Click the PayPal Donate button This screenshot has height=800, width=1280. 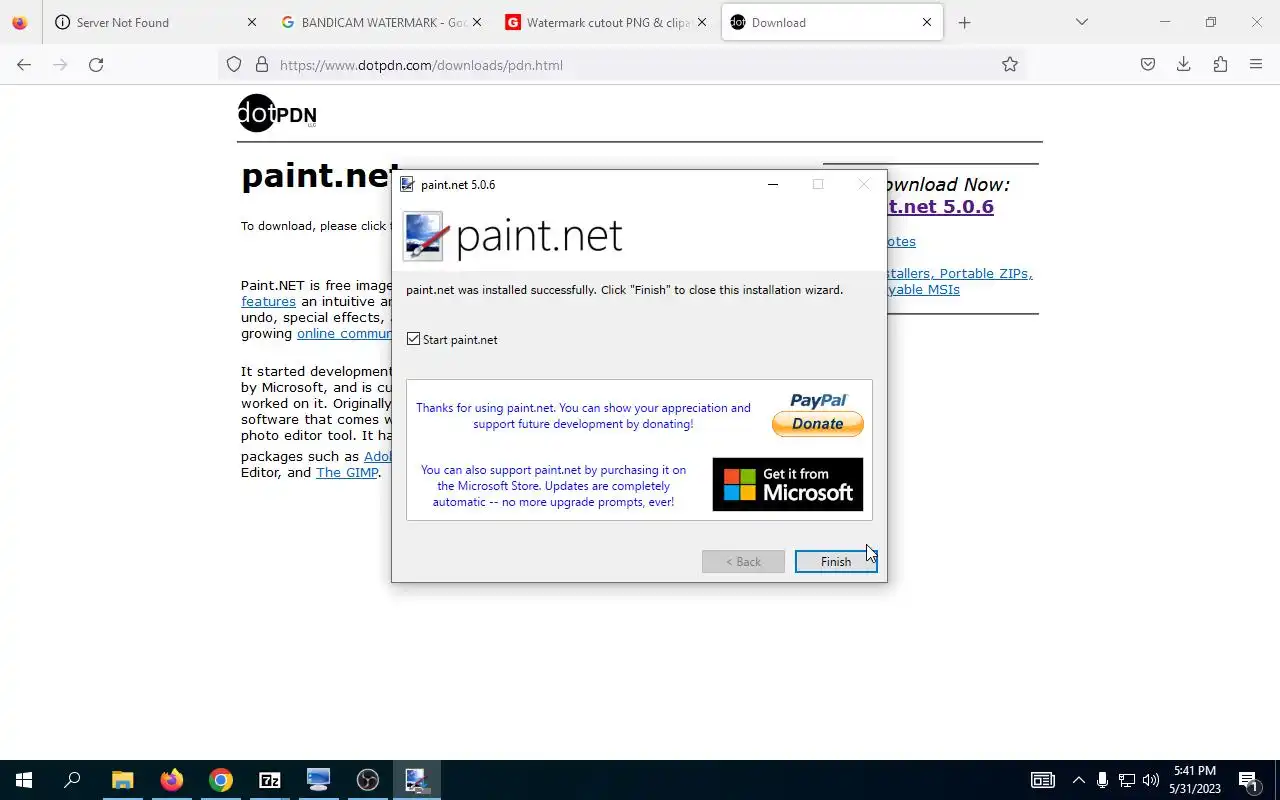click(x=817, y=424)
